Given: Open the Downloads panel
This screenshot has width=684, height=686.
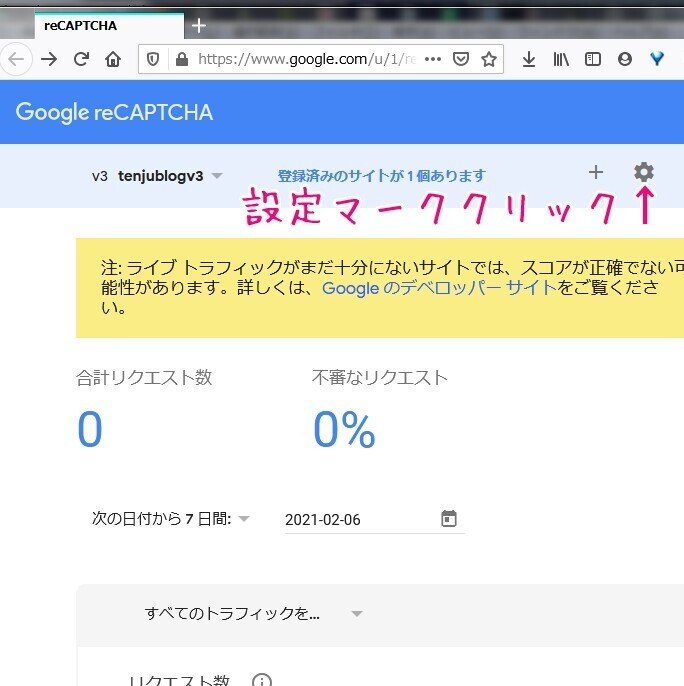Looking at the screenshot, I should [529, 59].
